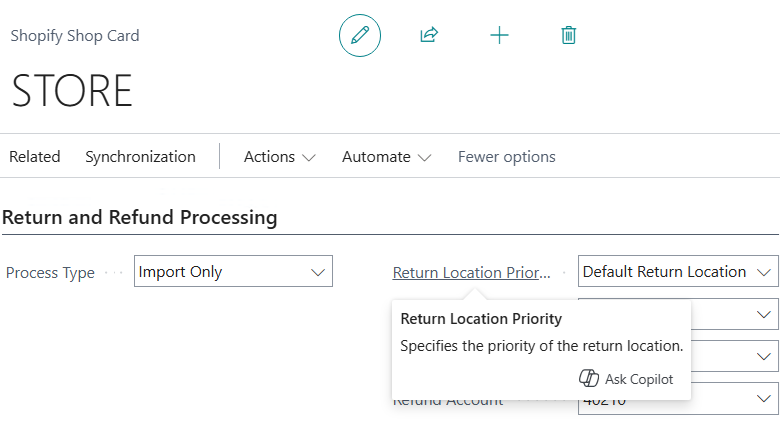Click the Ask Copilot link
The height and width of the screenshot is (440, 780).
coord(638,379)
